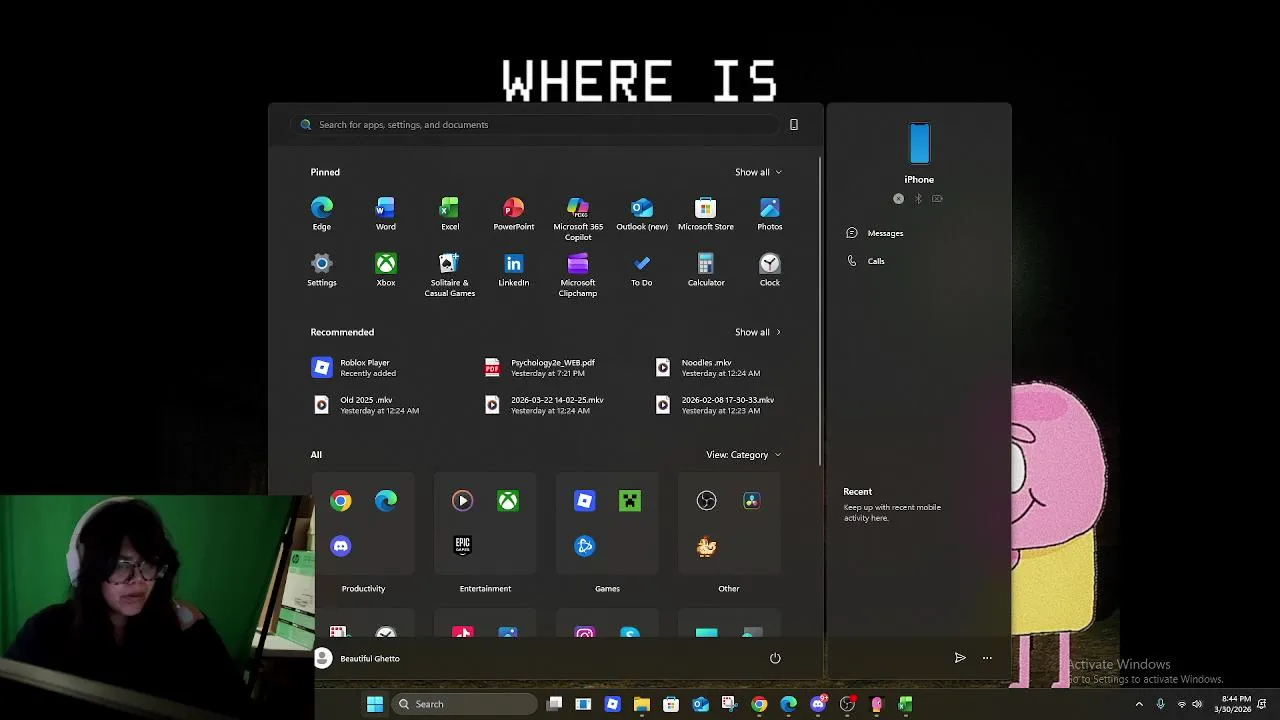This screenshot has height=720, width=1280.
Task: Toggle the phone companion panel button
Action: coord(794,125)
